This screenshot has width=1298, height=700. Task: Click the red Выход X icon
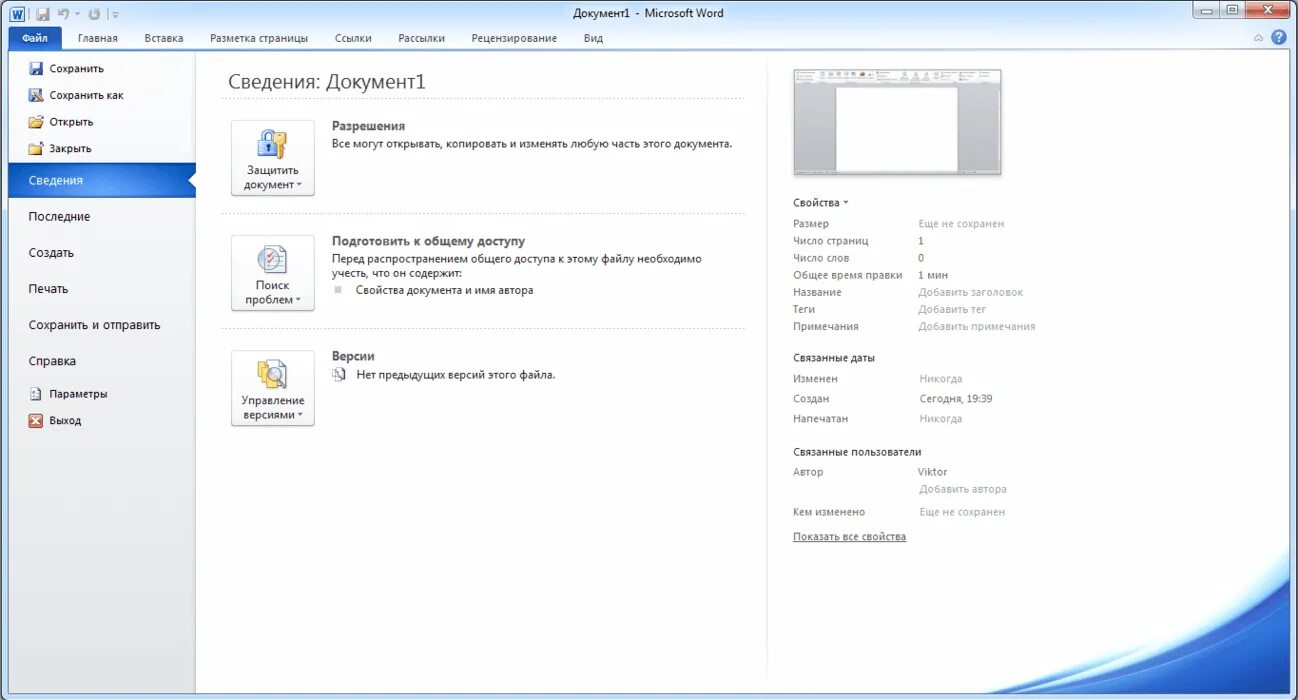point(36,421)
